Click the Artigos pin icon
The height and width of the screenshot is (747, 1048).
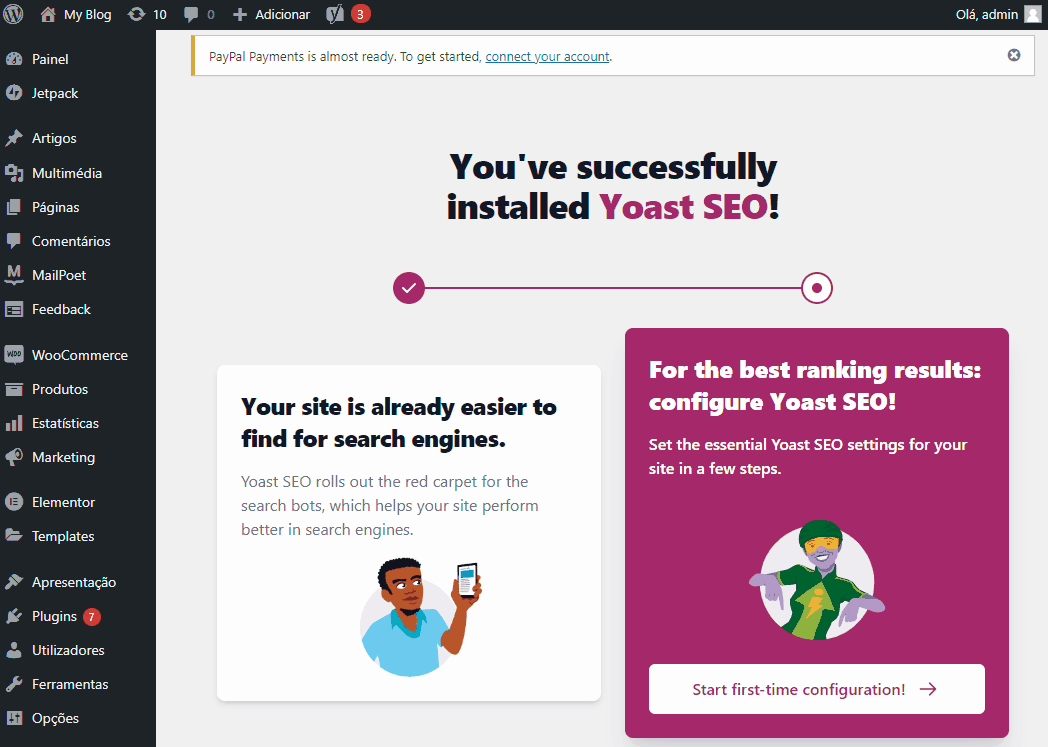(14, 138)
